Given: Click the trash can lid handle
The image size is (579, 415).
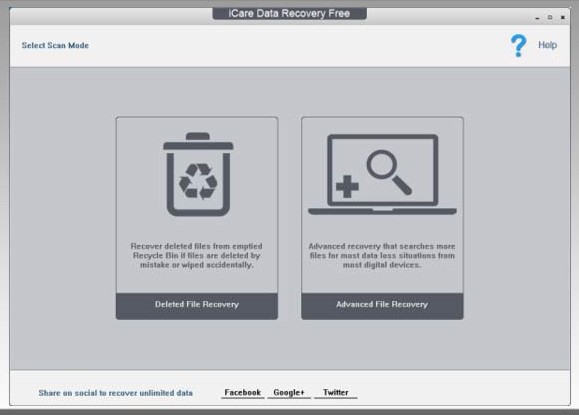Looking at the screenshot, I should pyautogui.click(x=198, y=136).
